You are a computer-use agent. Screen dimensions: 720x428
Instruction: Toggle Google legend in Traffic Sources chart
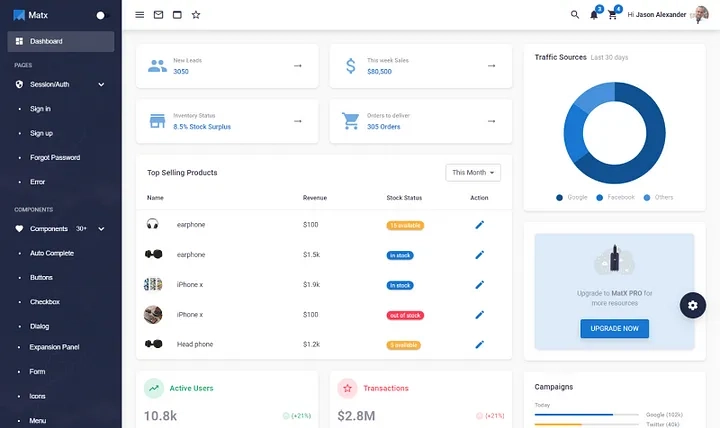coord(572,197)
